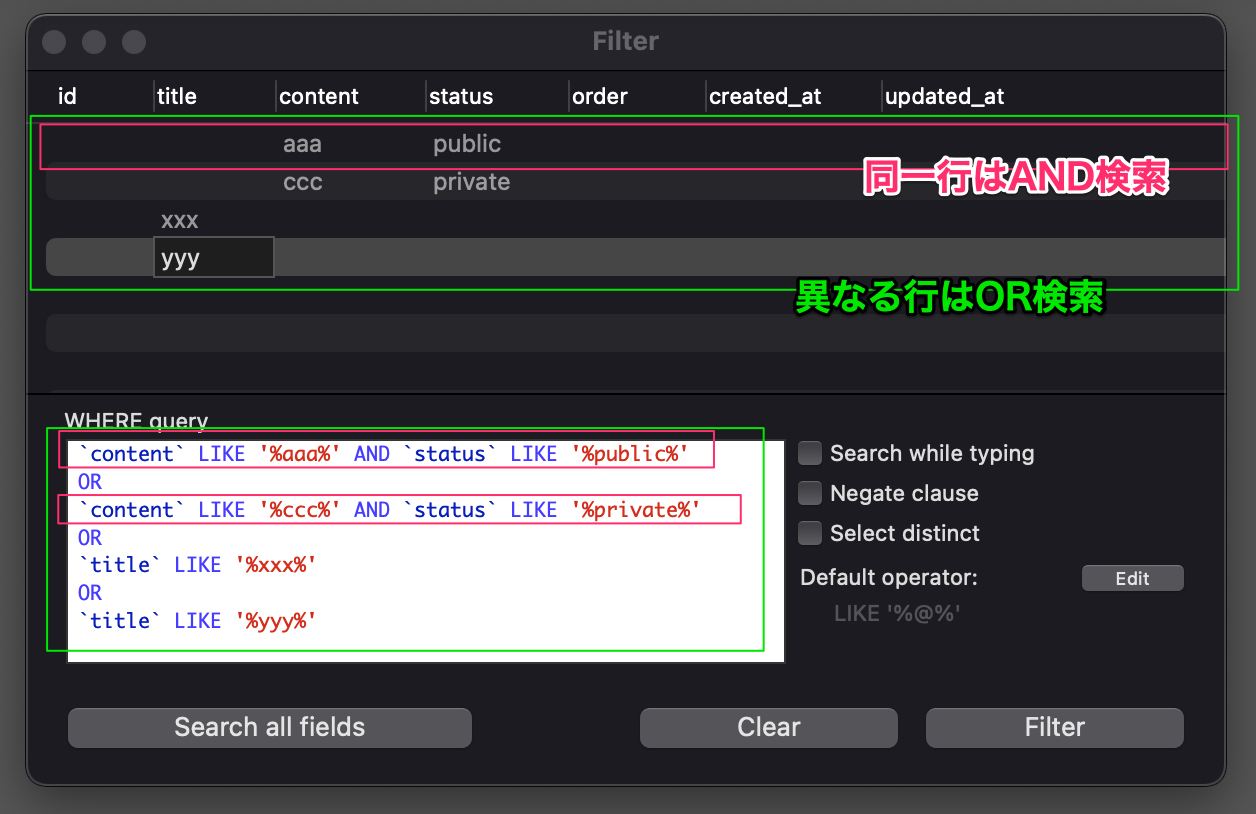The height and width of the screenshot is (814, 1256).
Task: Click the "content" column header
Action: [318, 96]
